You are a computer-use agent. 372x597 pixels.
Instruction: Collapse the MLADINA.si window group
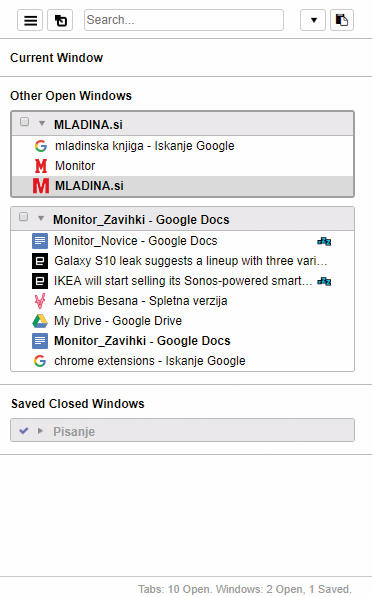(42, 123)
